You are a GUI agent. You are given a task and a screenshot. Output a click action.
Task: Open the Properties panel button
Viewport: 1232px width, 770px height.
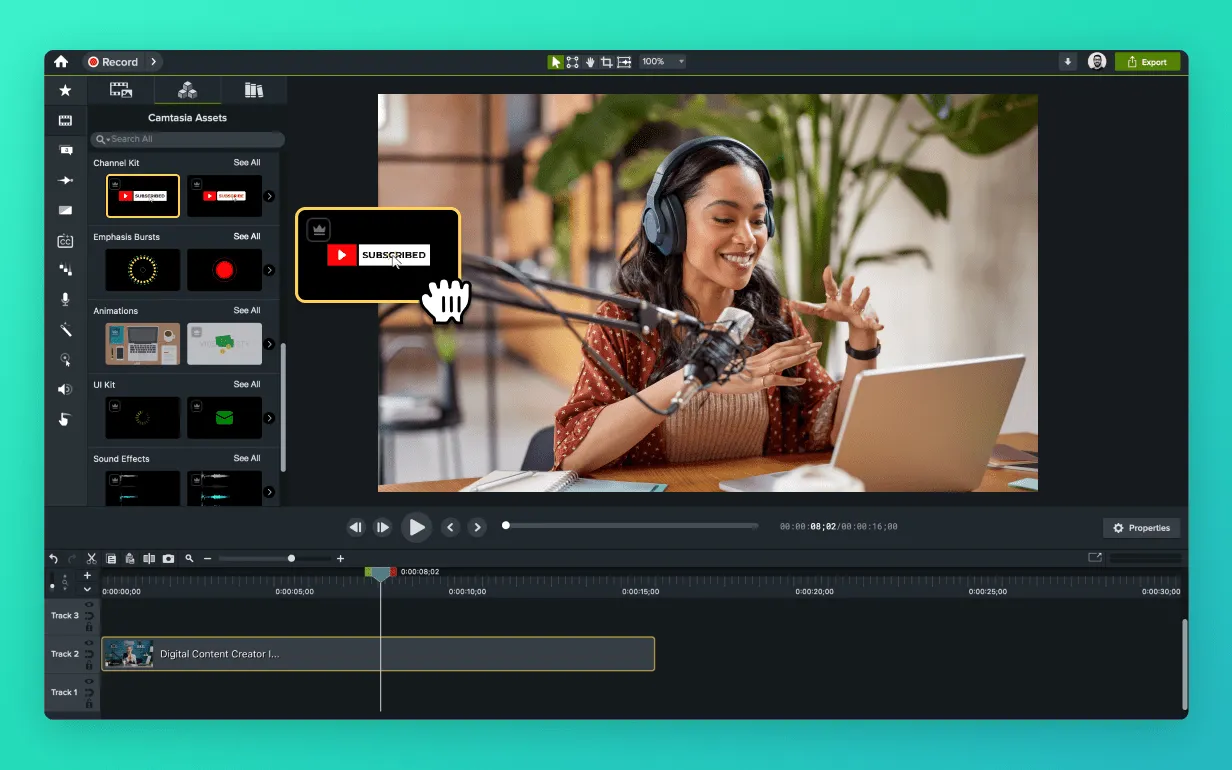(1141, 528)
